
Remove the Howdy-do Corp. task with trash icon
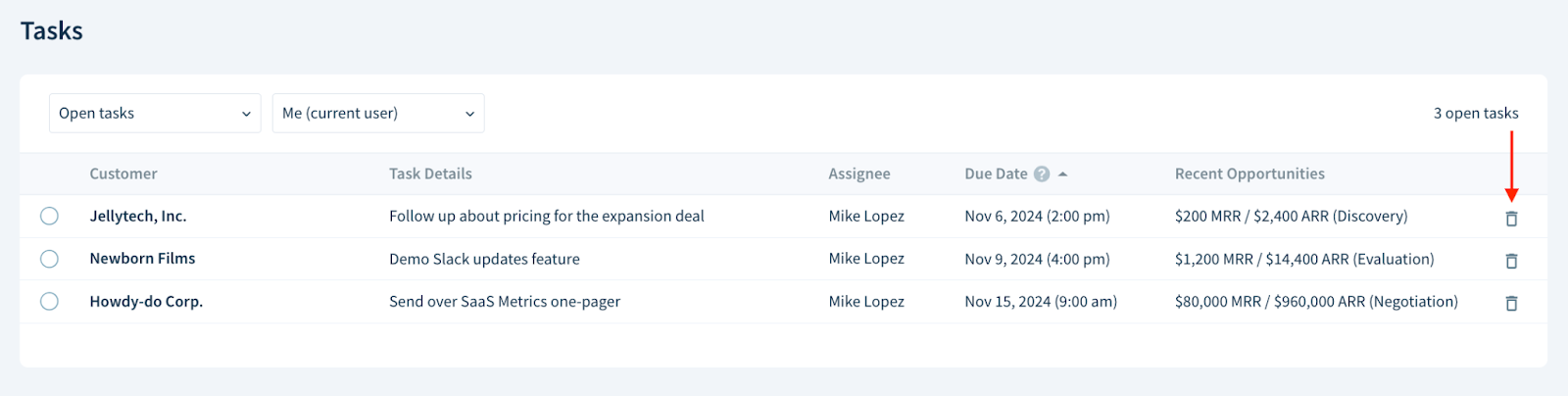click(x=1511, y=304)
